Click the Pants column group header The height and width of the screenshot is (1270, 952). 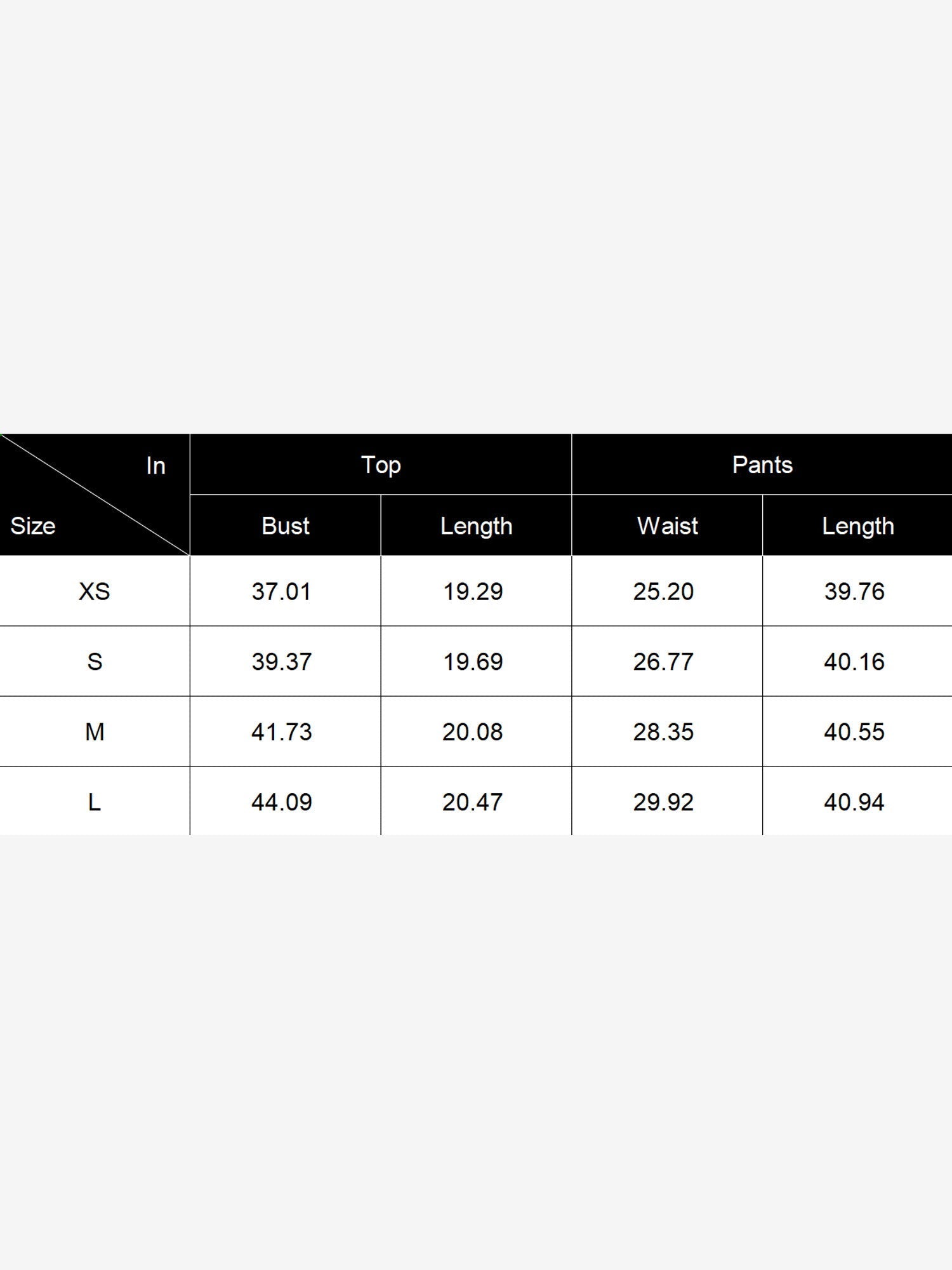point(762,465)
